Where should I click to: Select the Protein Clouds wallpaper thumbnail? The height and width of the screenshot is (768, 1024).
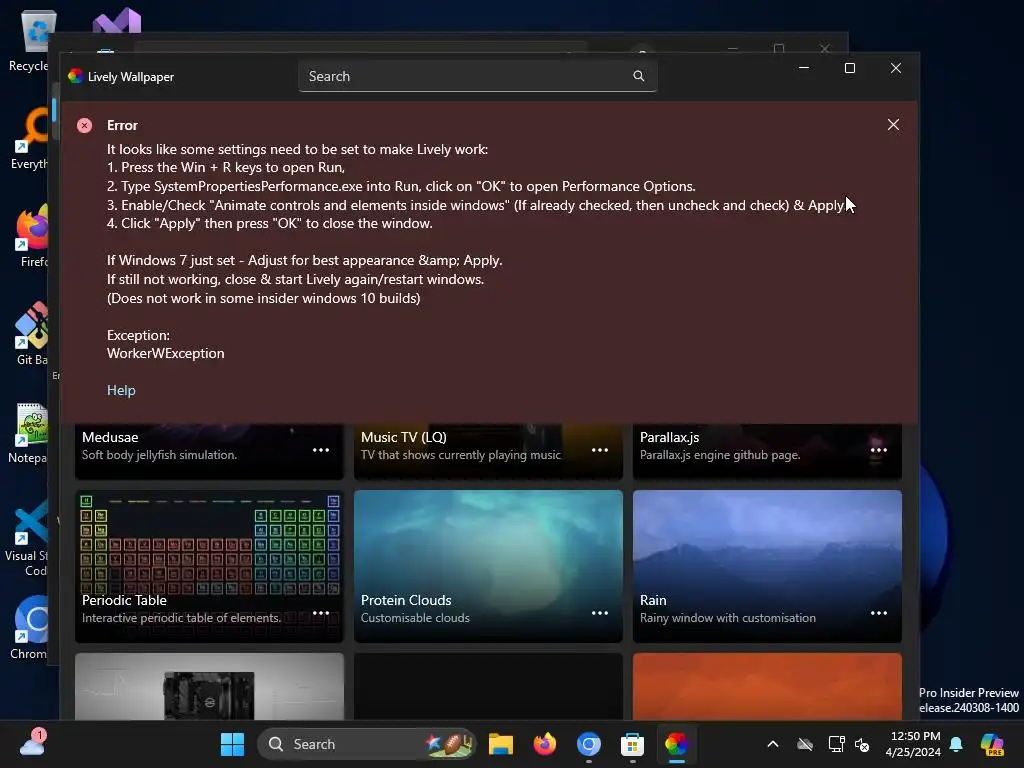(x=488, y=566)
